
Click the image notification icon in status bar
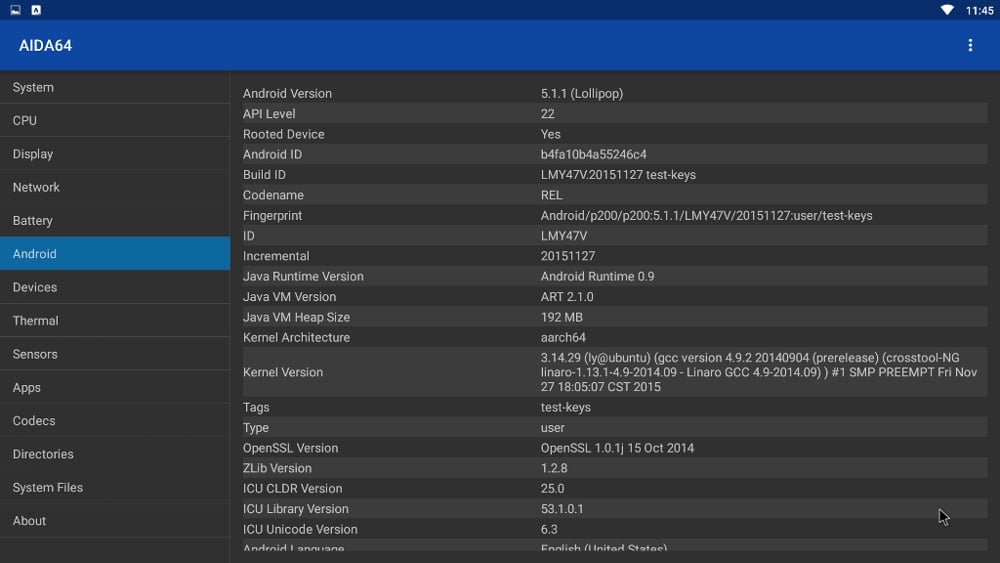[x=15, y=10]
